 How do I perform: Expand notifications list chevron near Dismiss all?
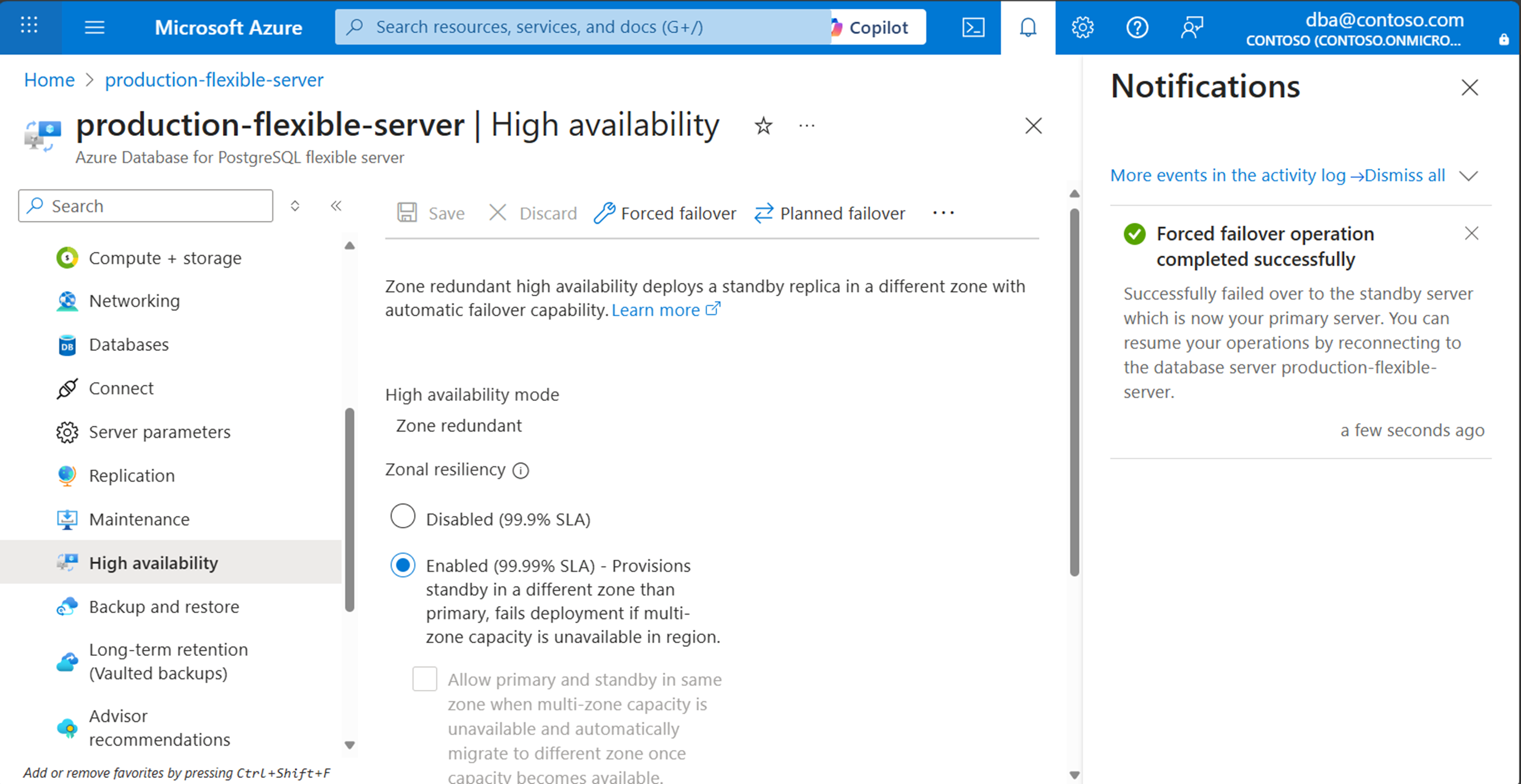(1468, 176)
